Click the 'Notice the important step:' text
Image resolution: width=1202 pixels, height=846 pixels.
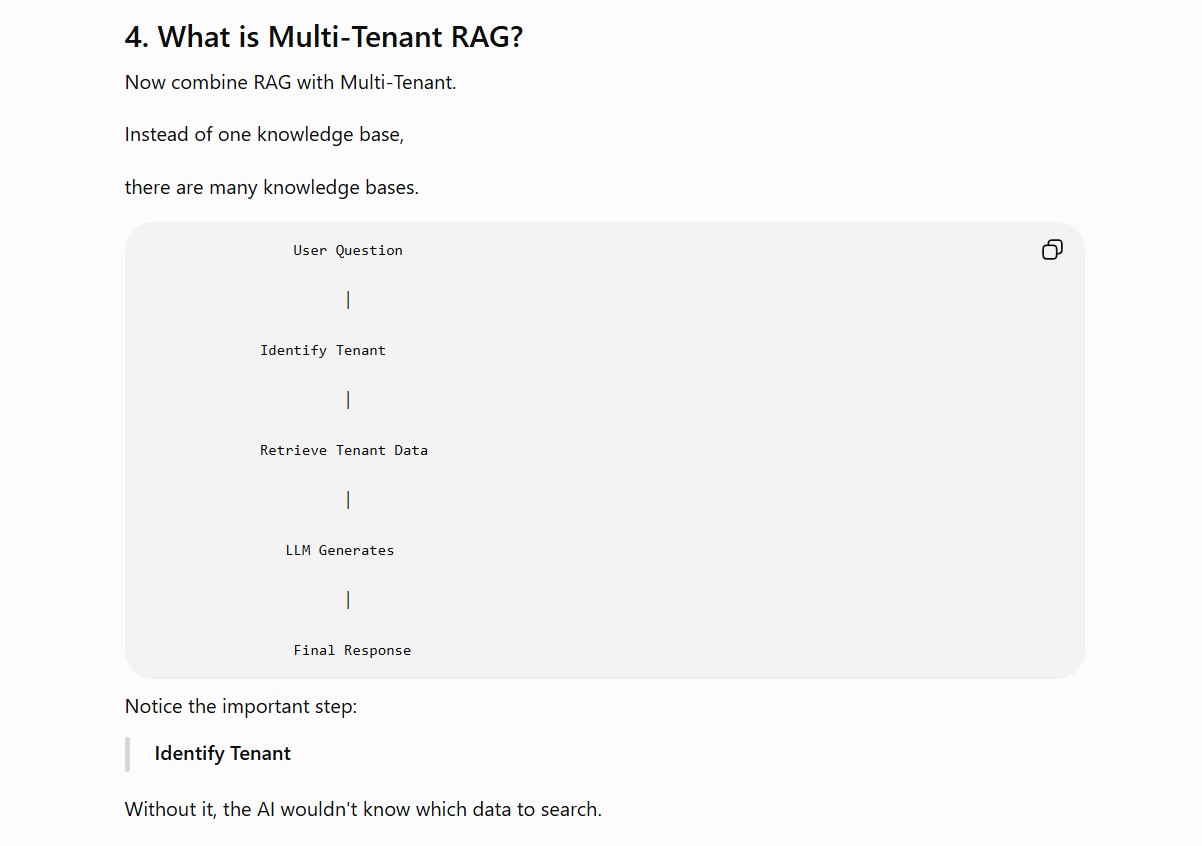point(241,706)
